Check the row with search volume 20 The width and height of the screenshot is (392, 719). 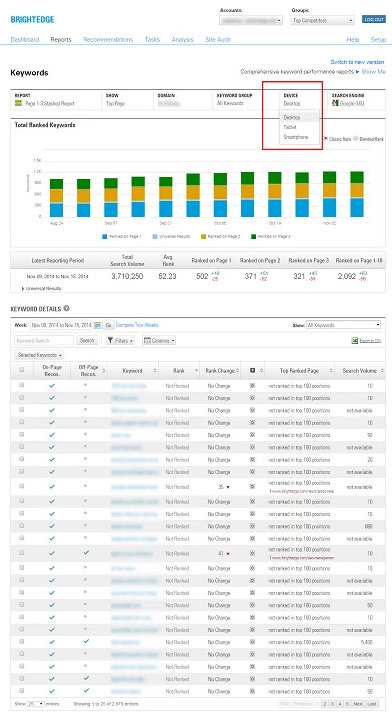[x=22, y=459]
